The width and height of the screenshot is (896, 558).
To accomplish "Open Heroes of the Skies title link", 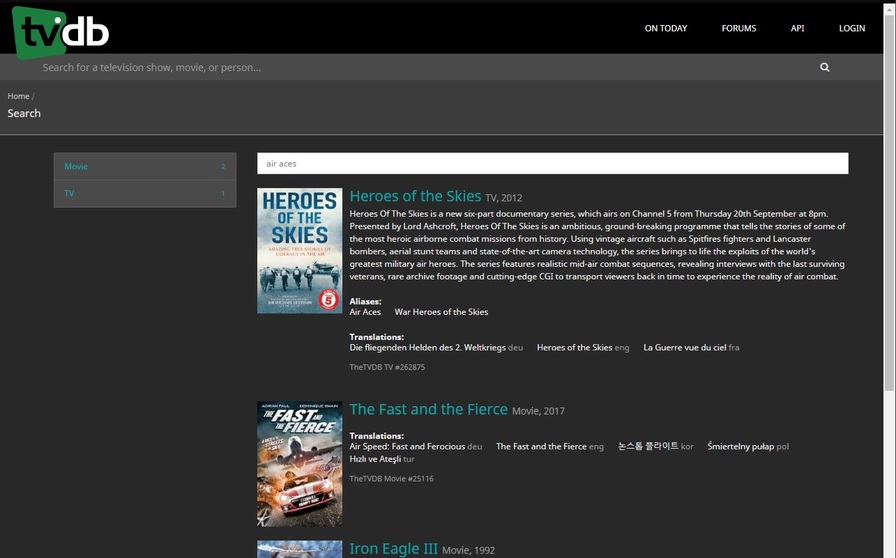I will (x=415, y=196).
